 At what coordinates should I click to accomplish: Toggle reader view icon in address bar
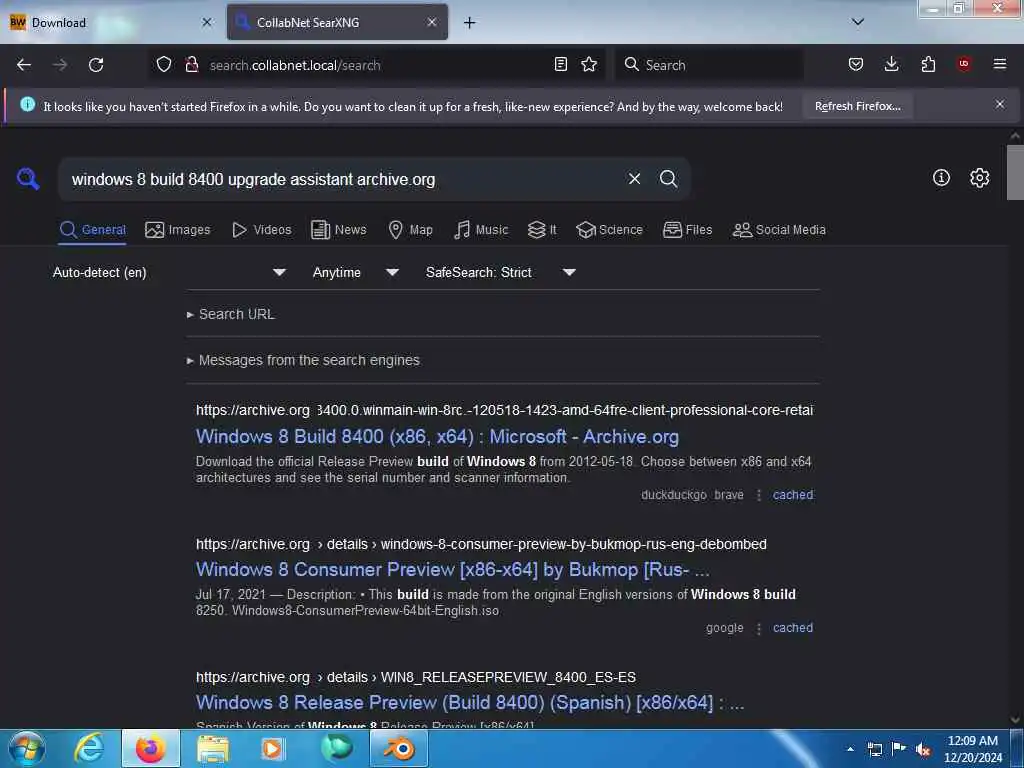(x=560, y=65)
